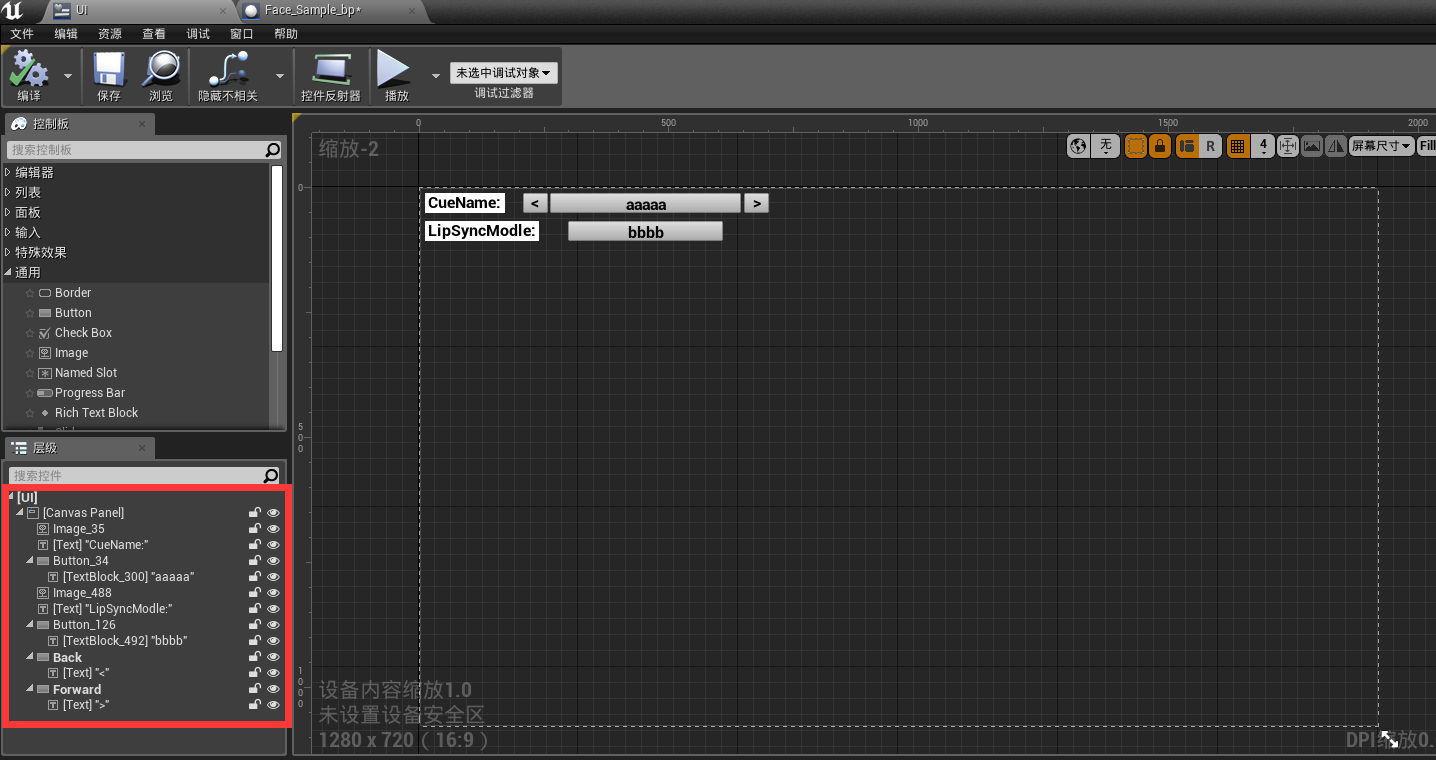Collapse the 通用 palette category
The width and height of the screenshot is (1436, 760).
point(8,272)
